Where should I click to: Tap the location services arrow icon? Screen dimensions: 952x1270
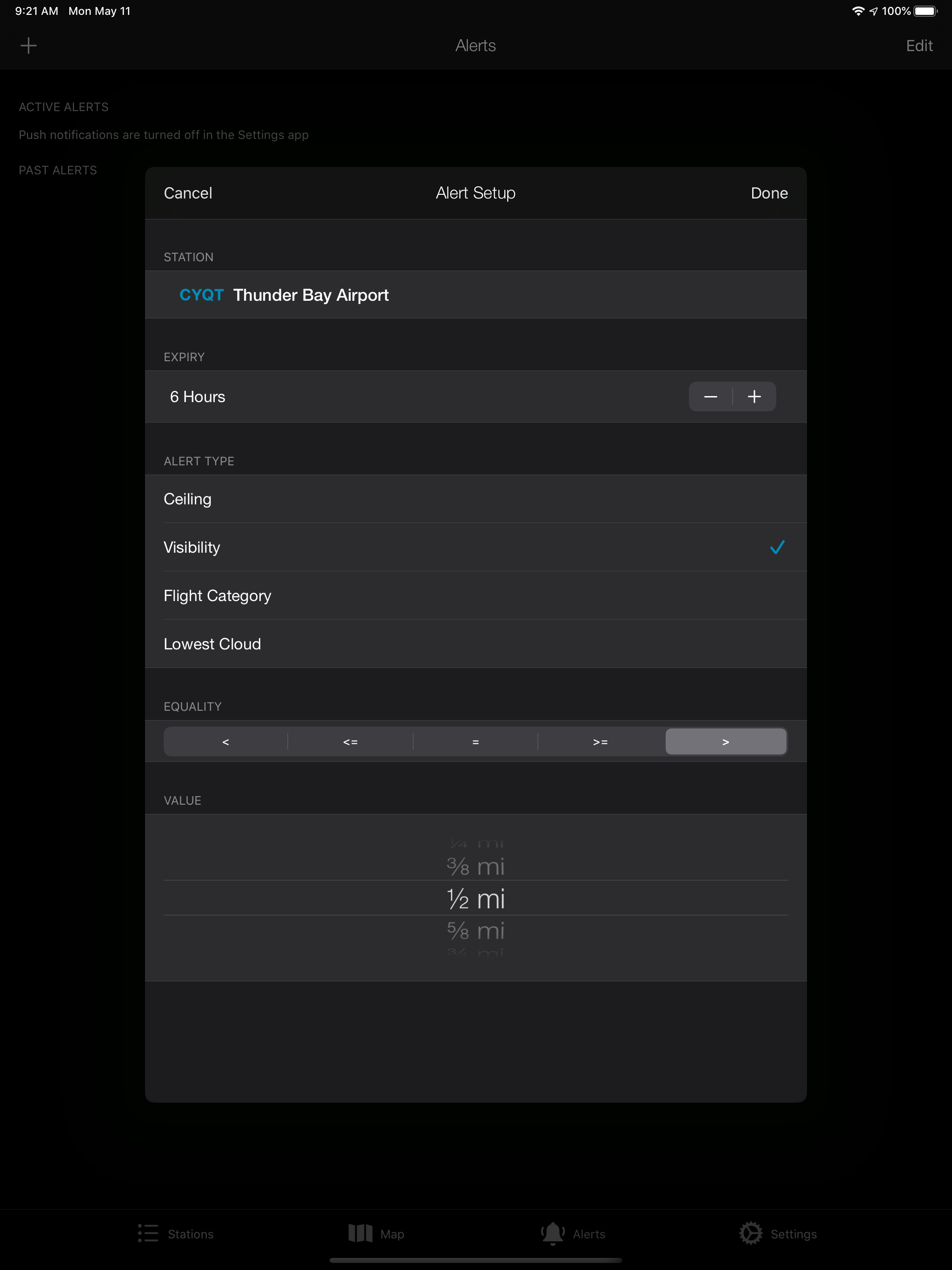tap(873, 11)
